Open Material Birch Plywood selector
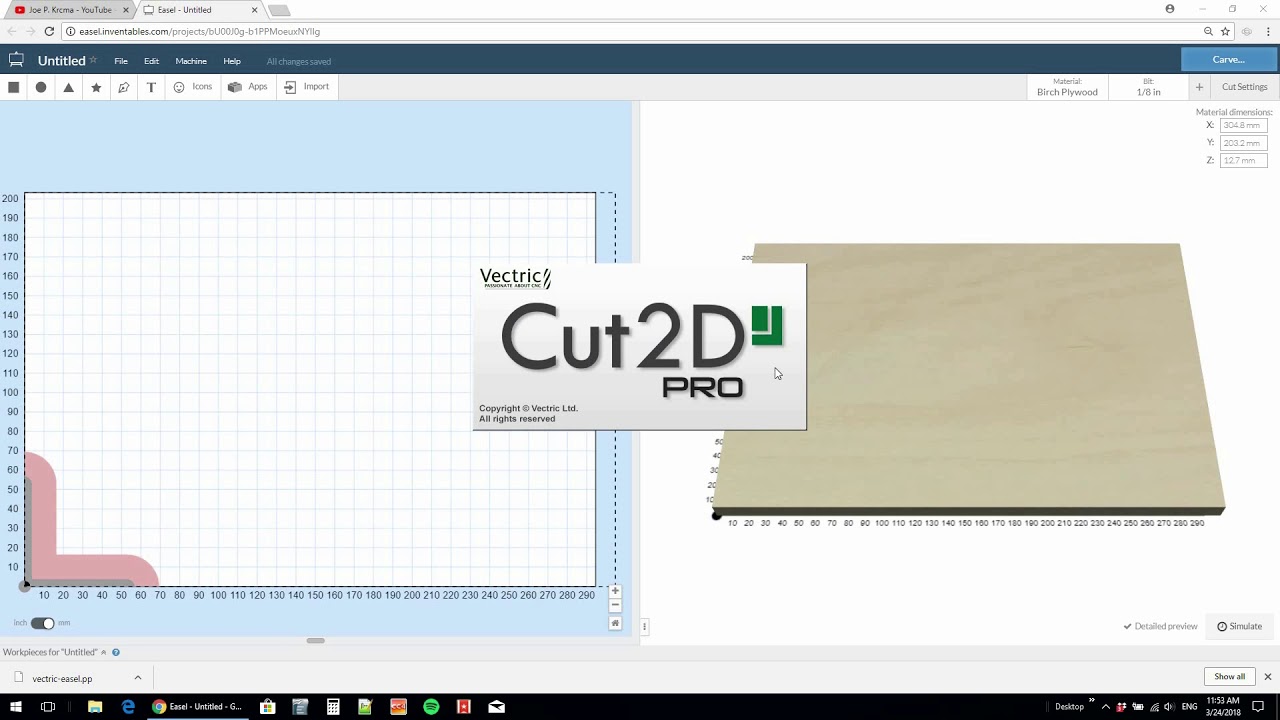Viewport: 1280px width, 720px height. coord(1067,87)
